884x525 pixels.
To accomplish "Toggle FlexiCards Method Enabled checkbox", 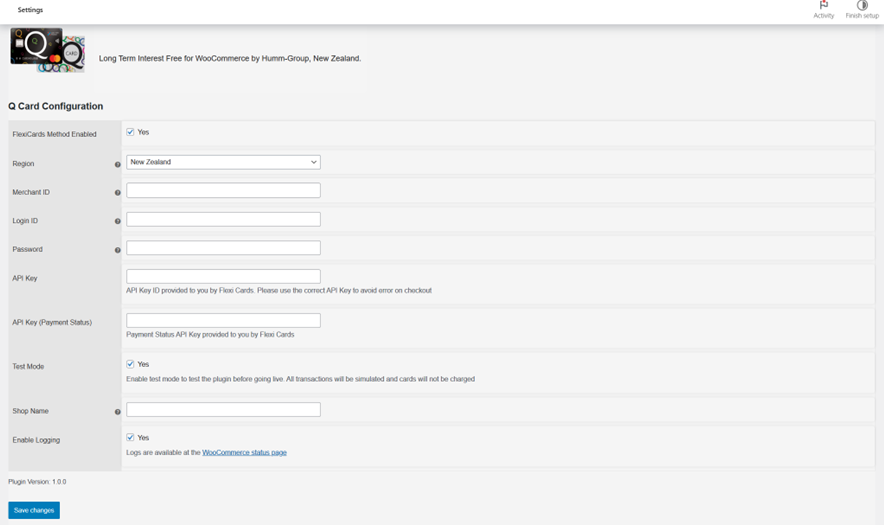I will coord(130,132).
